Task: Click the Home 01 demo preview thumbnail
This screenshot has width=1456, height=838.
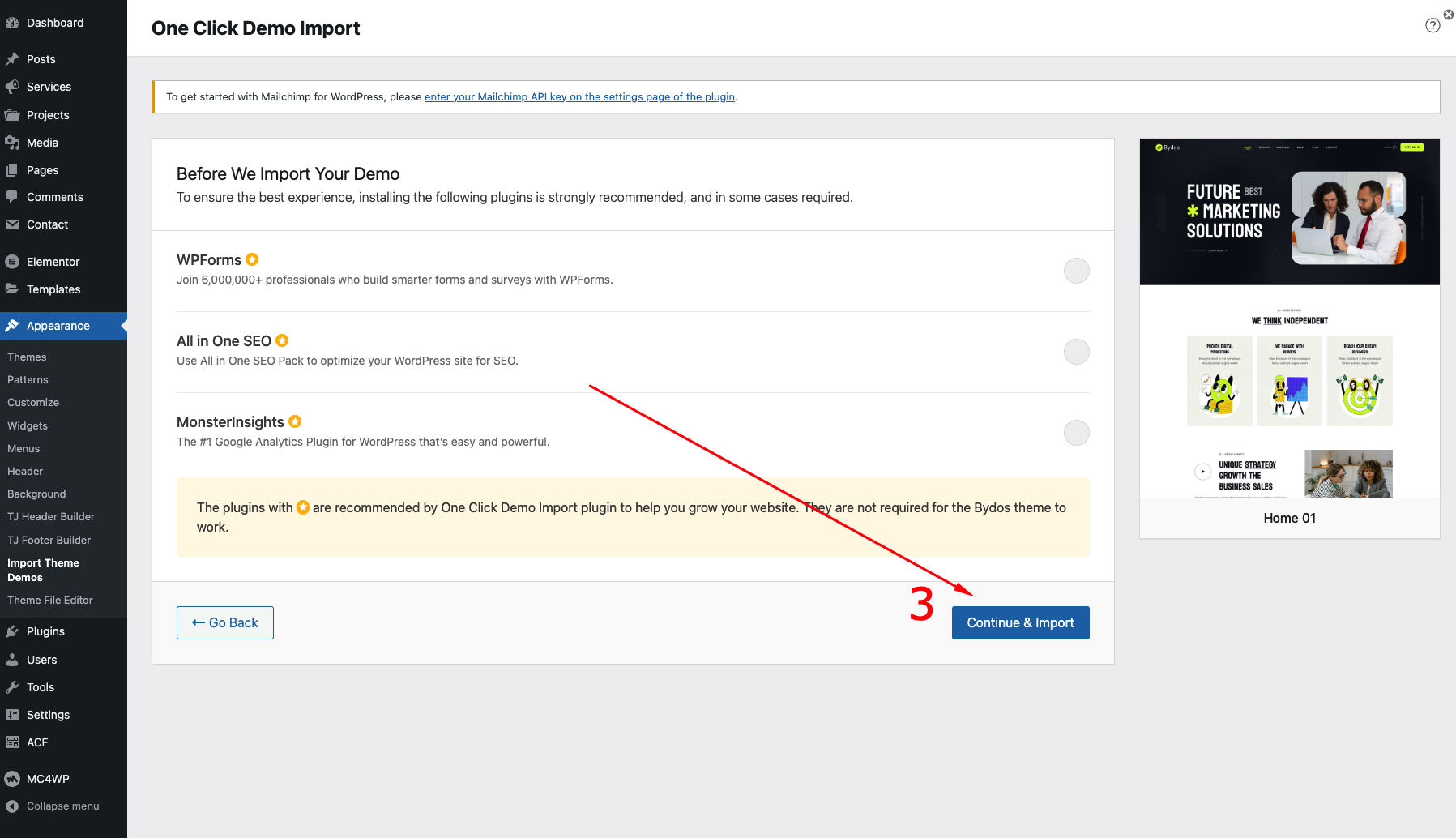Action: click(1290, 318)
